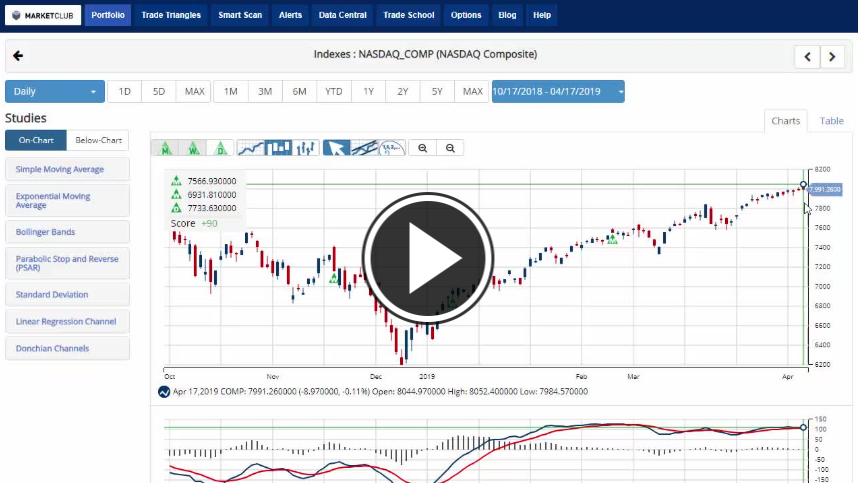
Task: Open the Options menu
Action: point(466,15)
